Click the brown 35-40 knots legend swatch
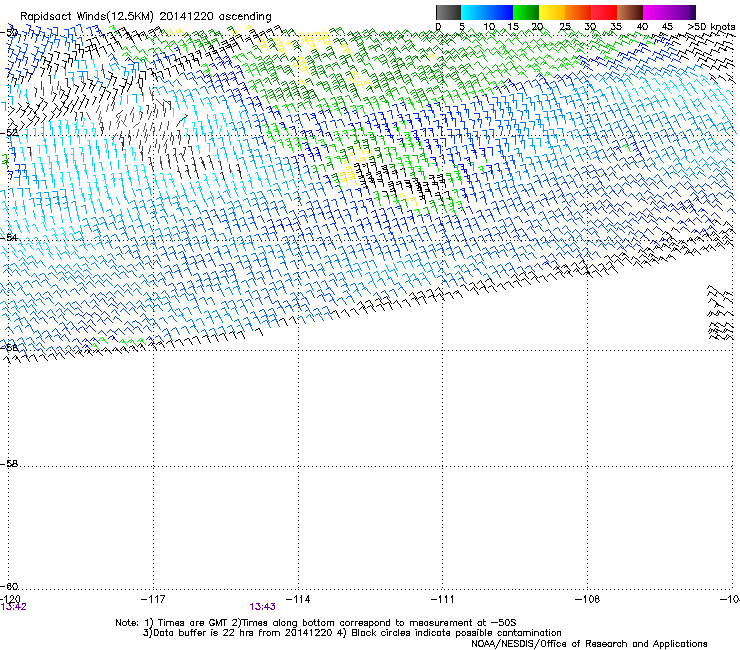The height and width of the screenshot is (650, 740). click(x=630, y=12)
